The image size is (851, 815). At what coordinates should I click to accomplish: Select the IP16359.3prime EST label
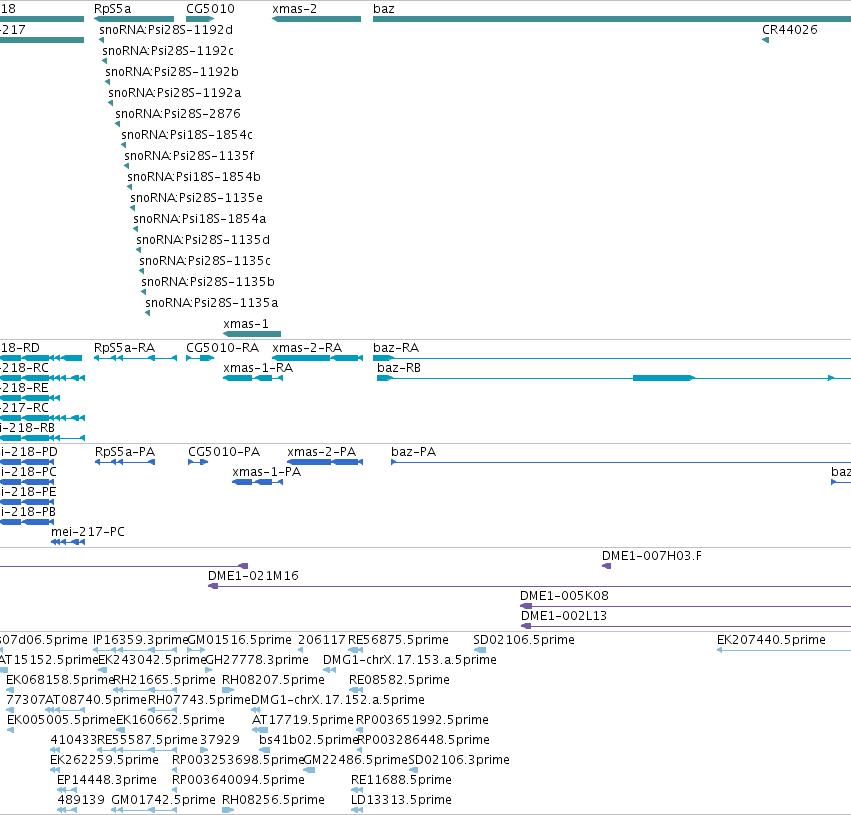click(x=140, y=640)
